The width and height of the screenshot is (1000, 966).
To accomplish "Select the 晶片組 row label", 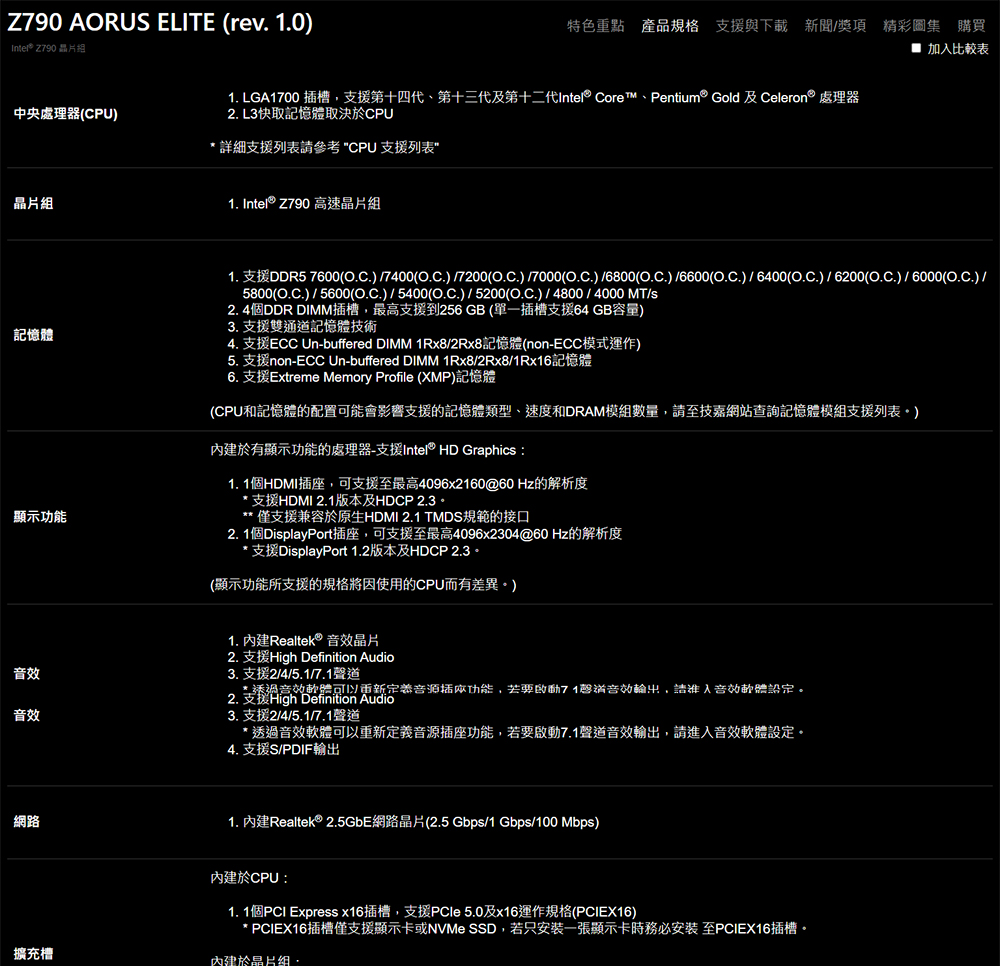I will point(33,203).
